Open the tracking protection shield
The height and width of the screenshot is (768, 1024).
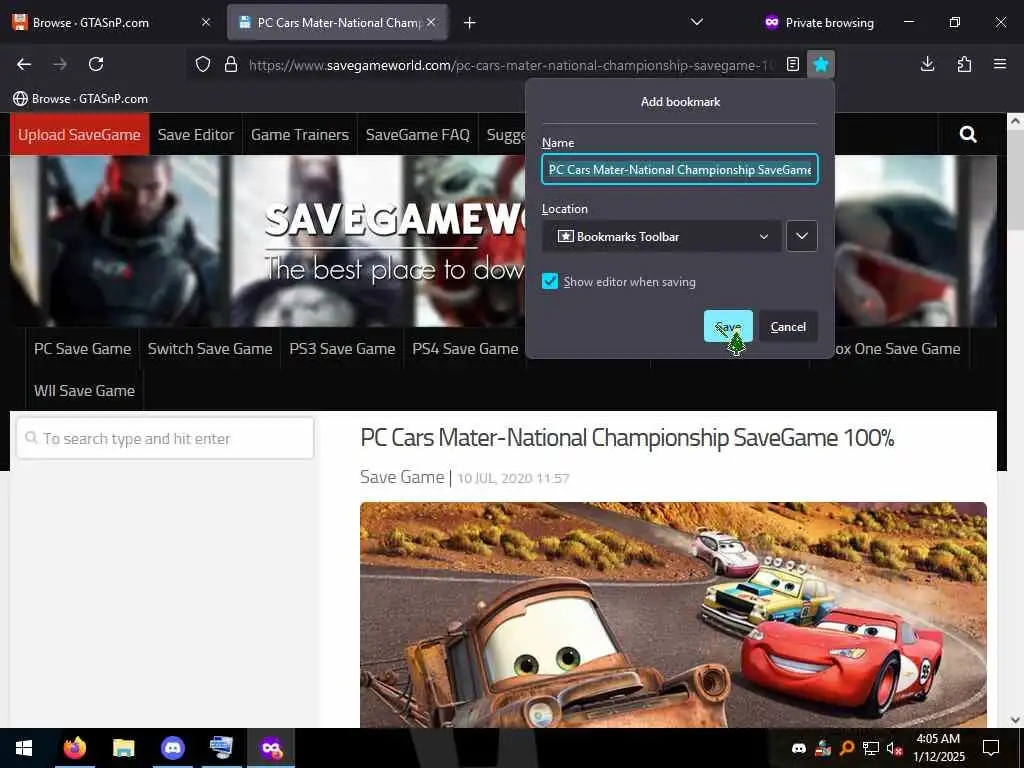(x=203, y=64)
